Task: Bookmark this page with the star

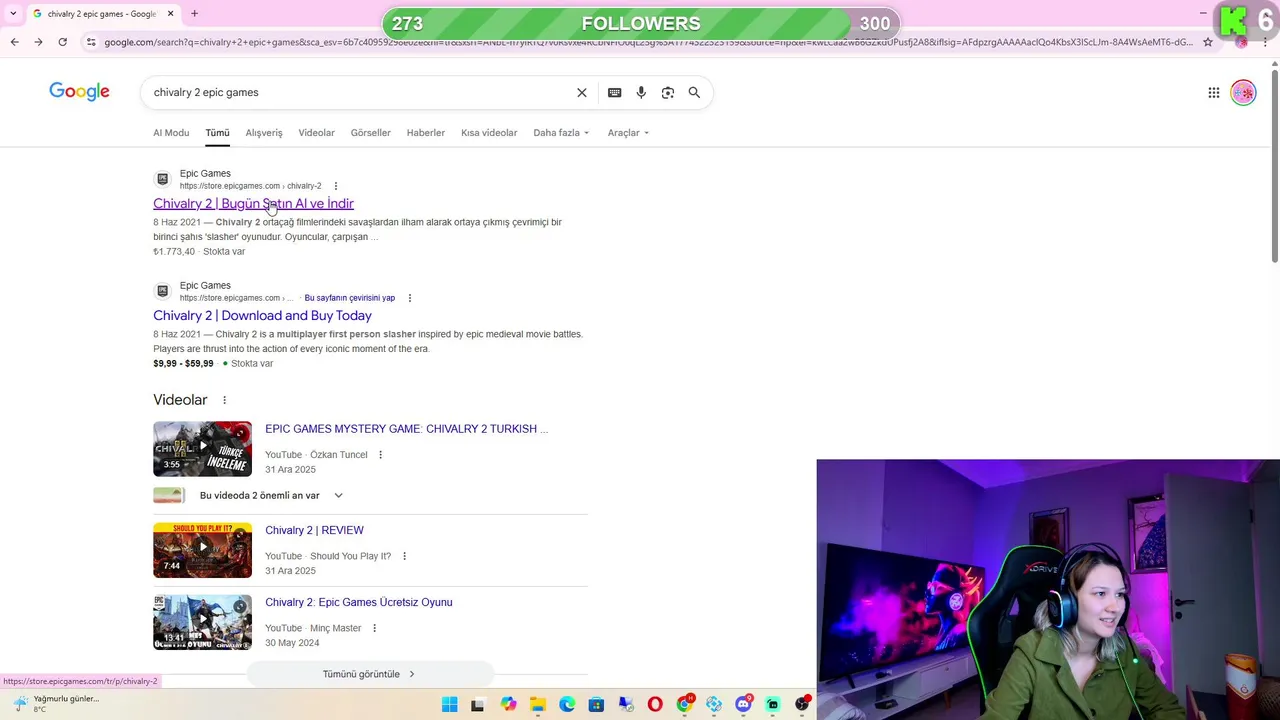Action: pyautogui.click(x=1208, y=42)
